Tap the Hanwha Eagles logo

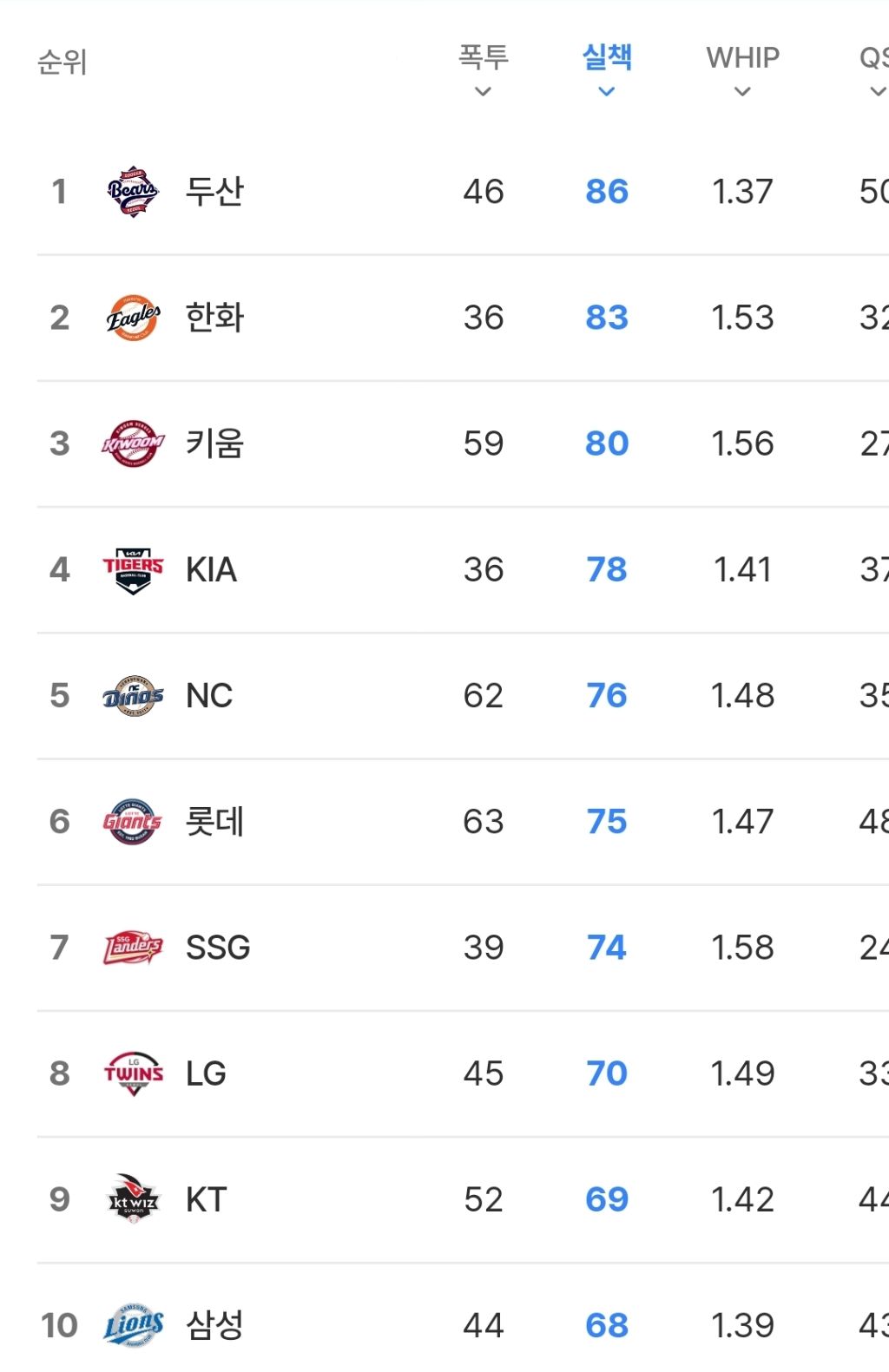(133, 318)
